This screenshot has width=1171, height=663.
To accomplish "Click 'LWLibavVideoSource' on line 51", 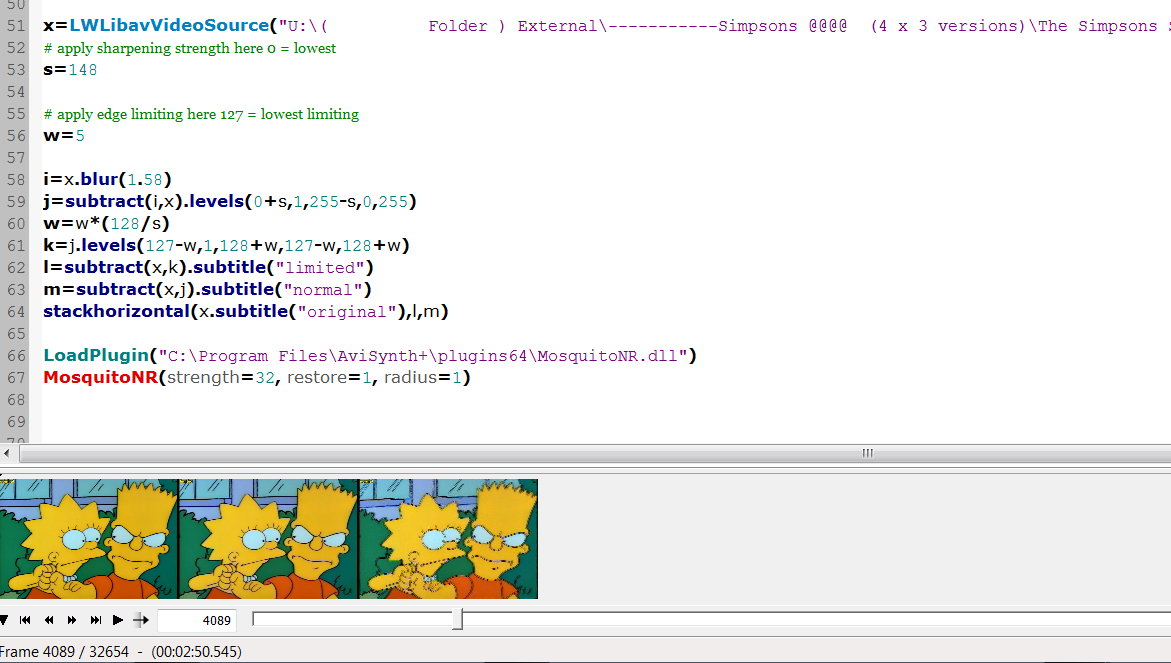I will 169,25.
